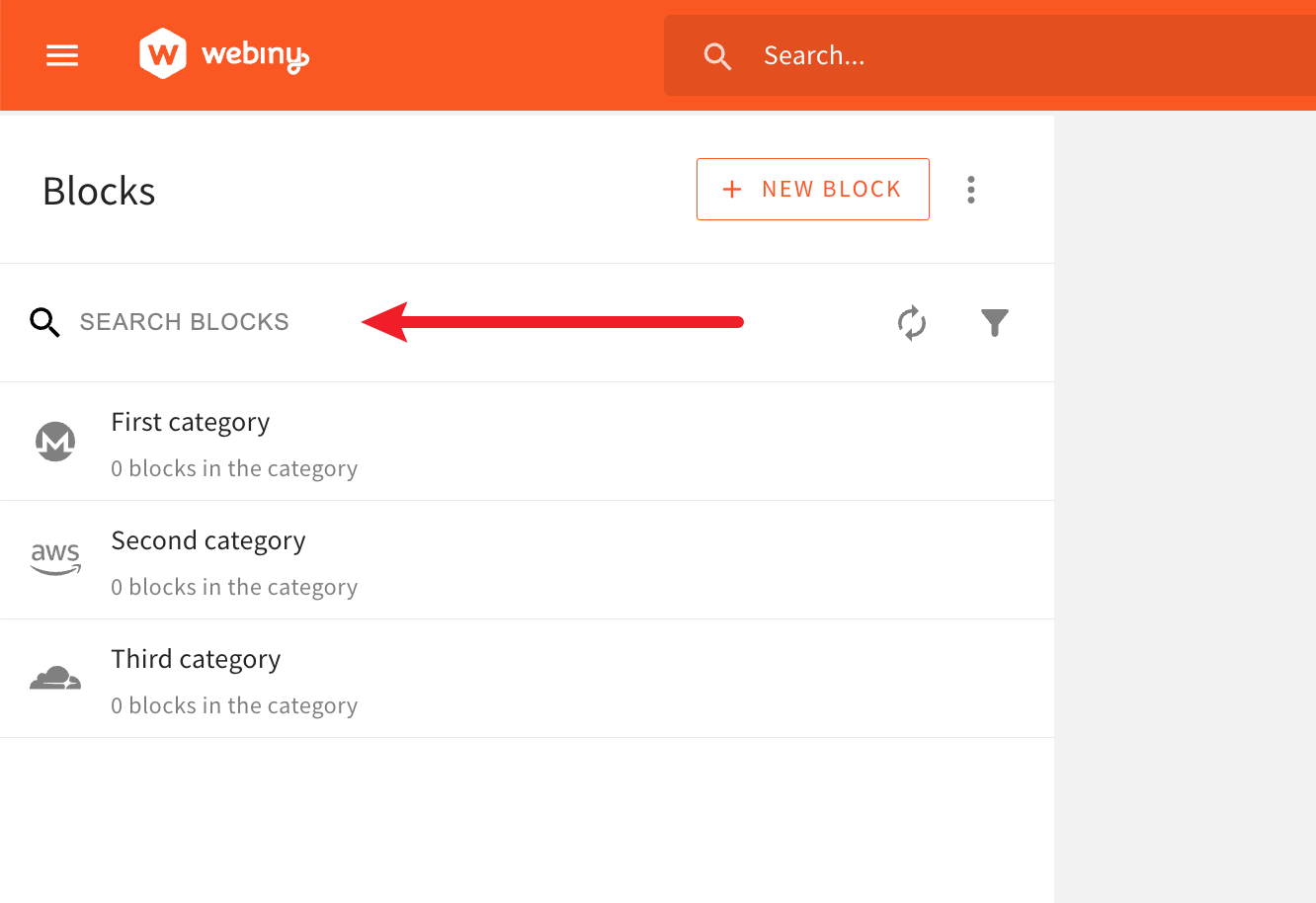Click the Blocks page heading

click(x=98, y=191)
